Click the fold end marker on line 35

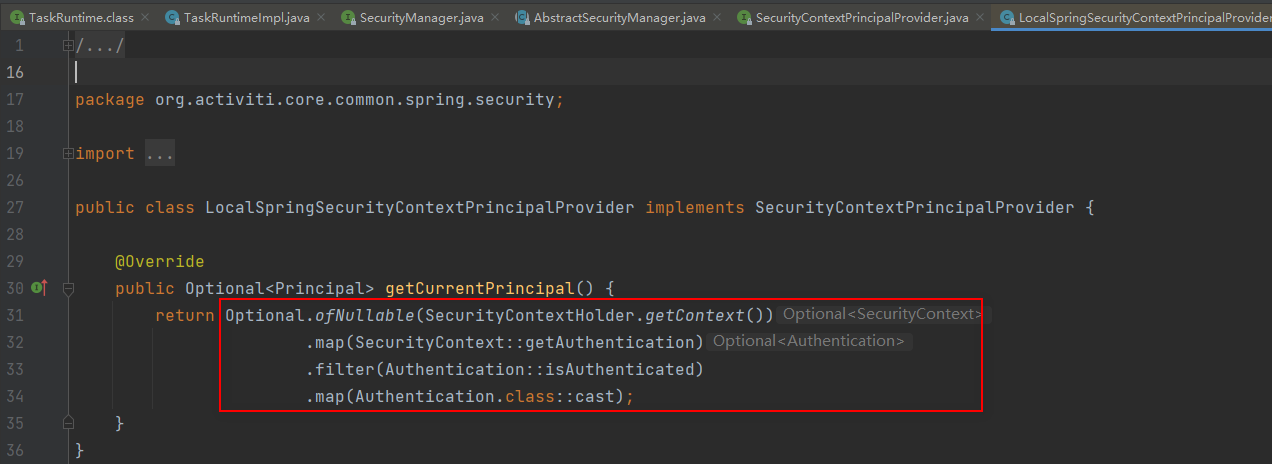pos(68,424)
